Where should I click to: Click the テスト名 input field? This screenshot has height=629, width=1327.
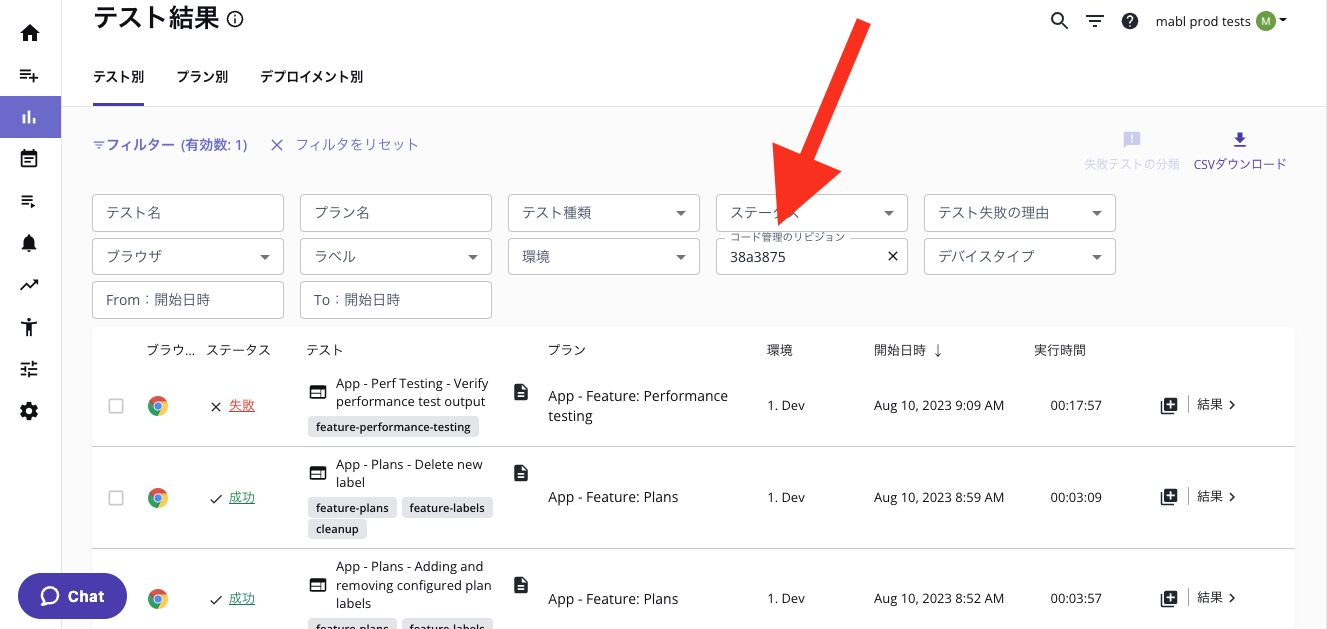[187, 213]
